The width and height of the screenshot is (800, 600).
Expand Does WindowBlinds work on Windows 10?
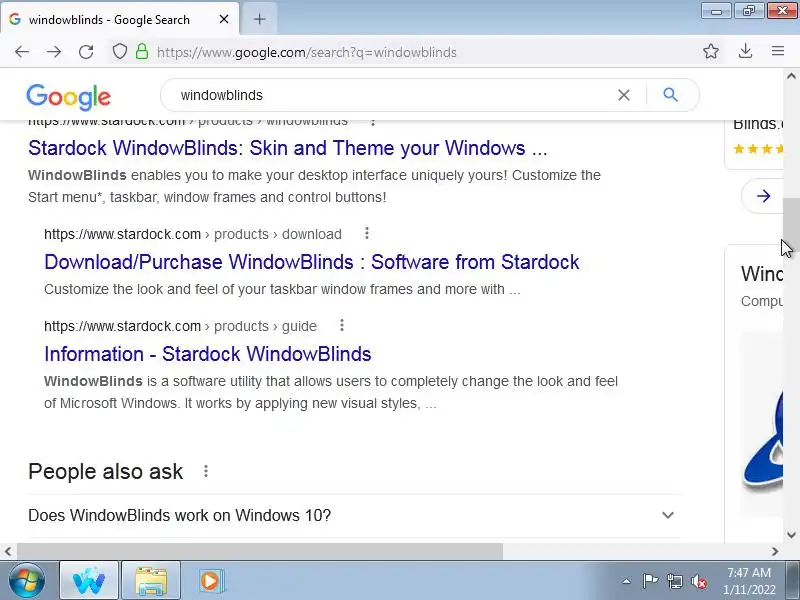354,515
